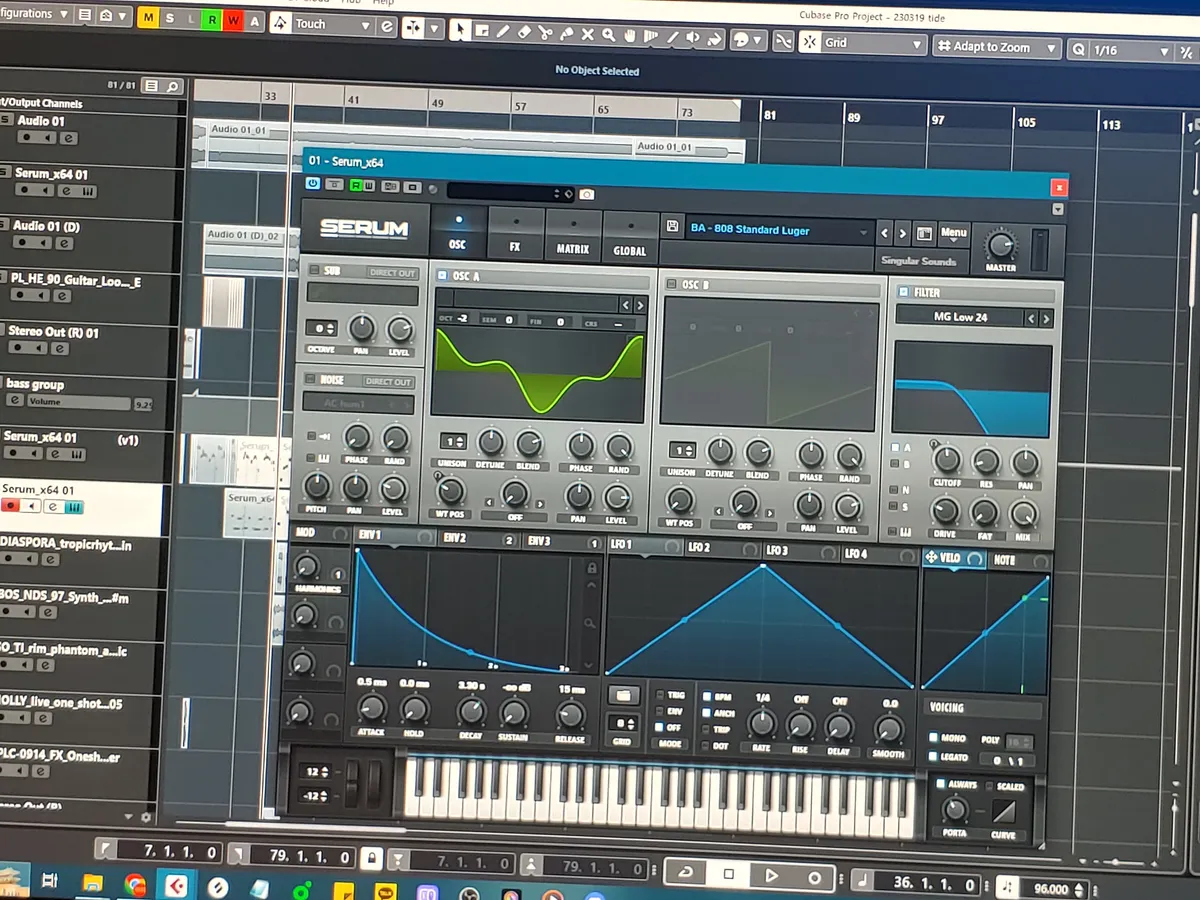Go to the previous Serum preset

click(884, 233)
